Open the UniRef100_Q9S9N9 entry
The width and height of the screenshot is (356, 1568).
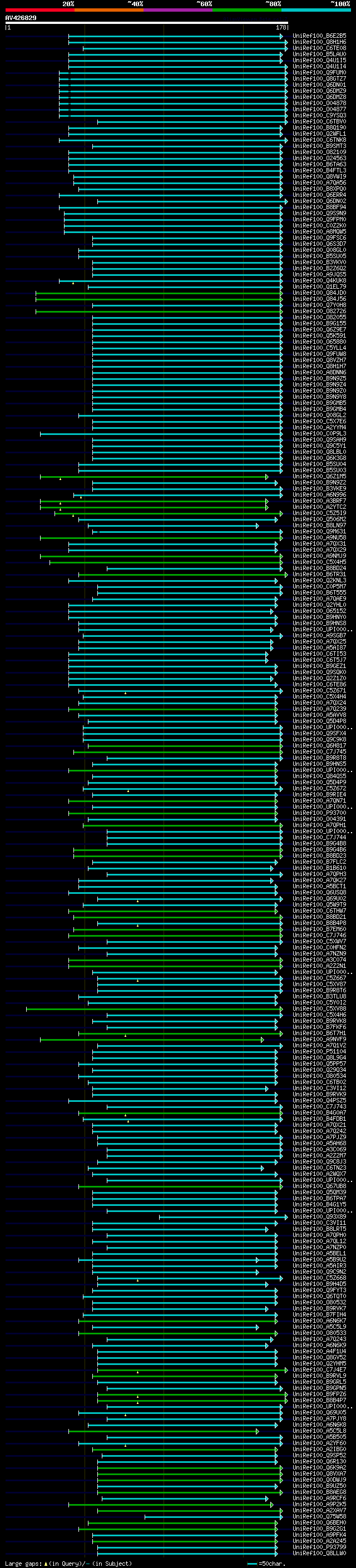point(319,213)
